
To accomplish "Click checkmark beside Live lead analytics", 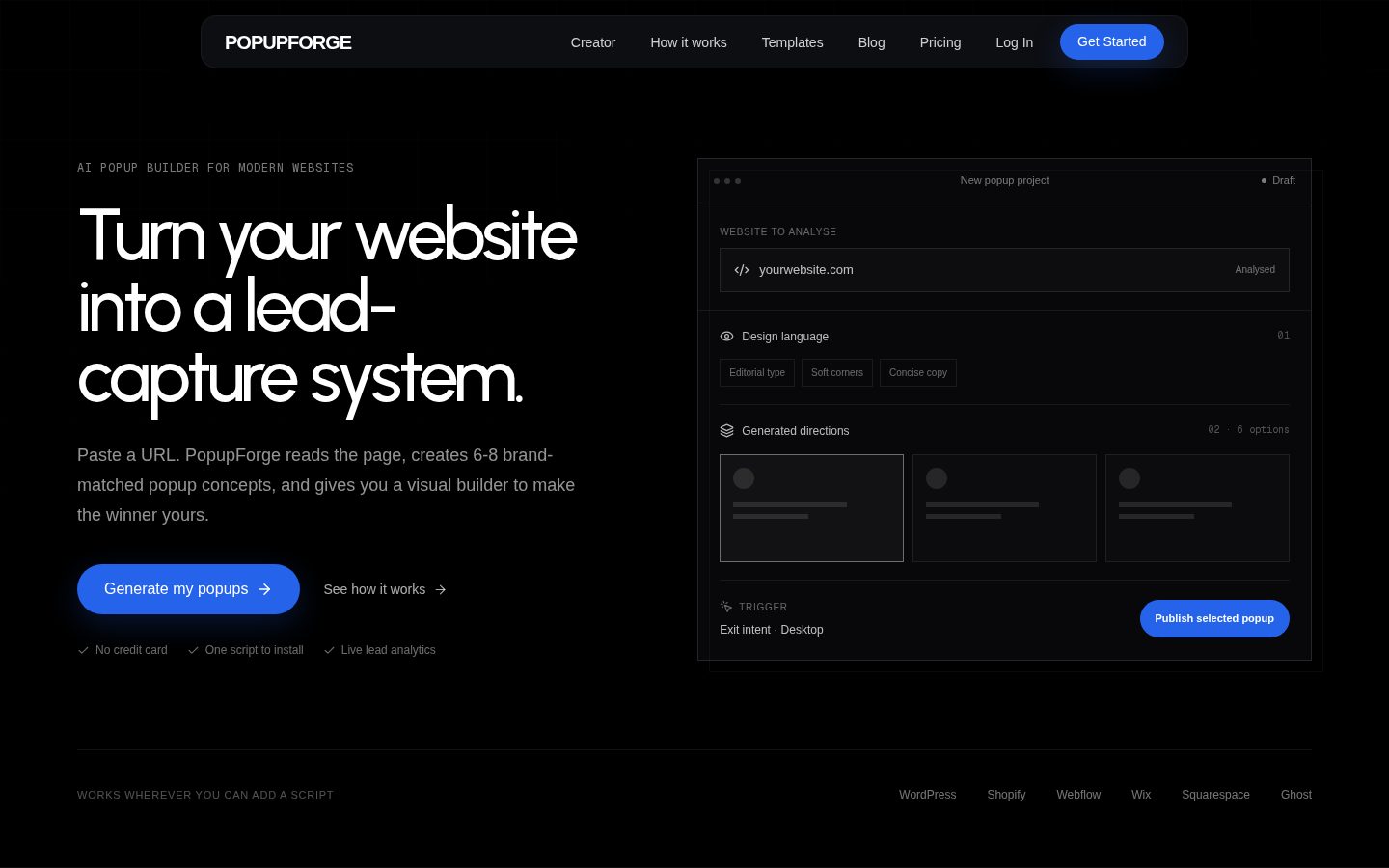I will point(329,650).
